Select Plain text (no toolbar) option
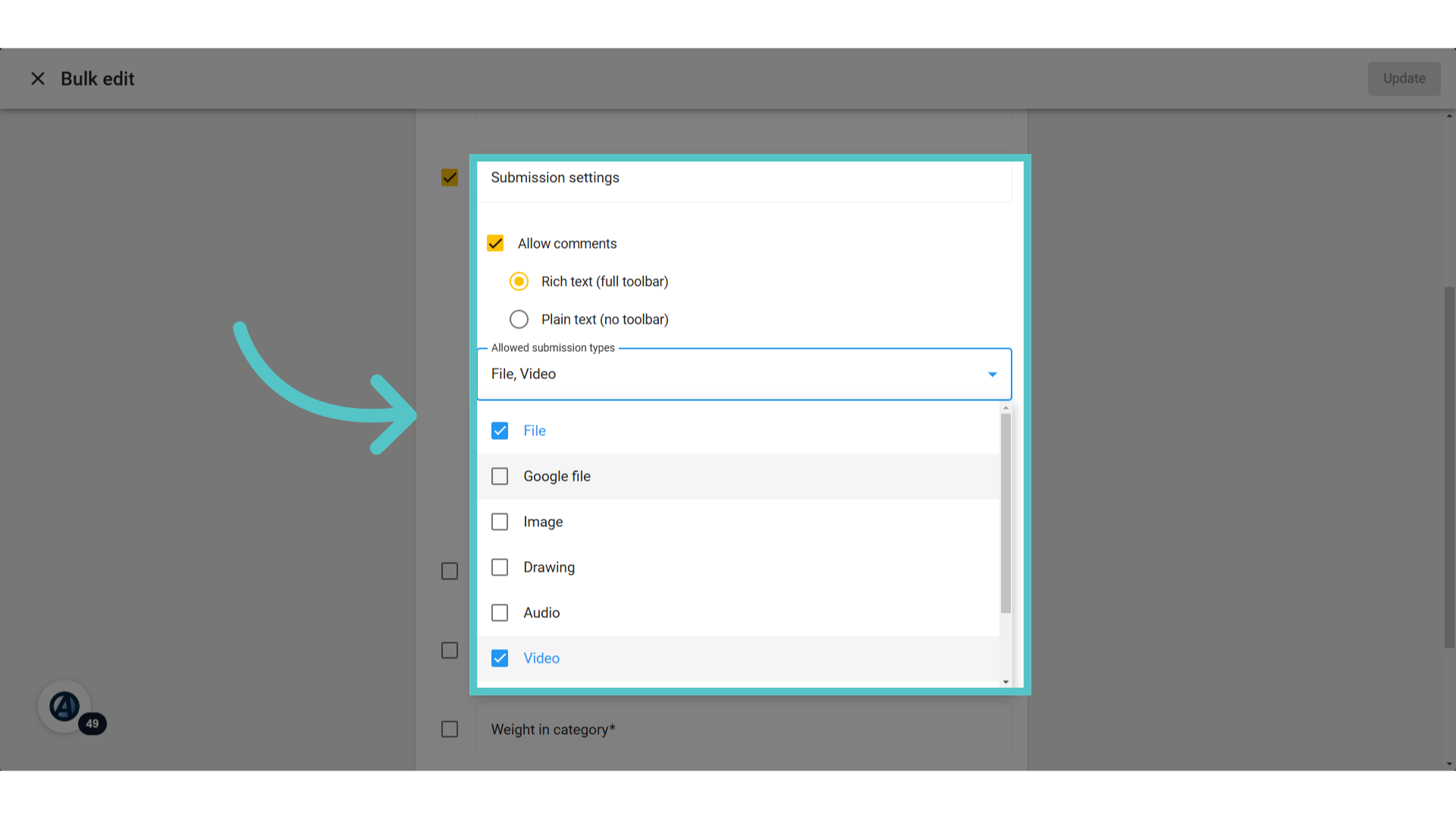The height and width of the screenshot is (819, 1456). pos(519,319)
